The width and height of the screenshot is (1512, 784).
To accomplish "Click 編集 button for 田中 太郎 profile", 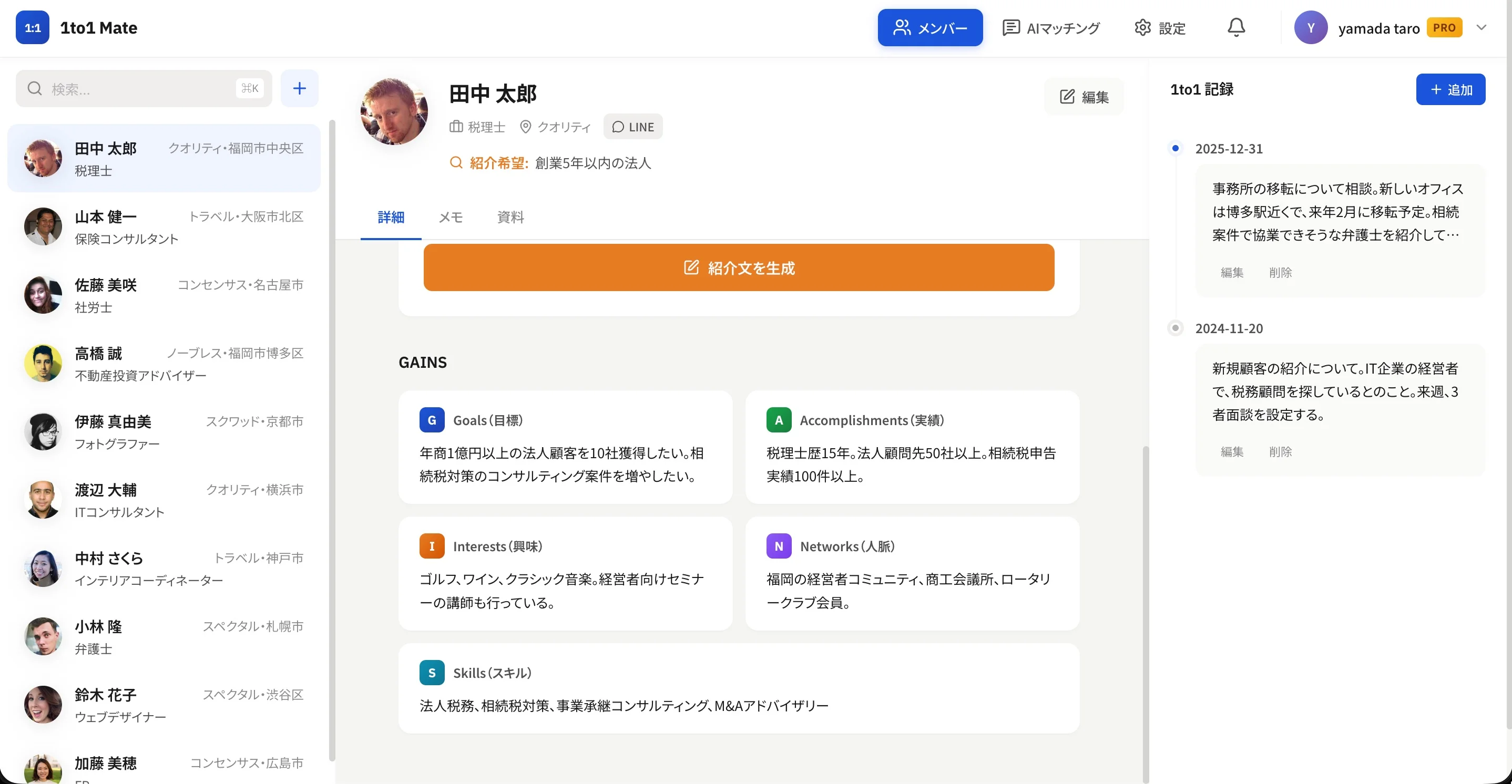I will [x=1084, y=97].
